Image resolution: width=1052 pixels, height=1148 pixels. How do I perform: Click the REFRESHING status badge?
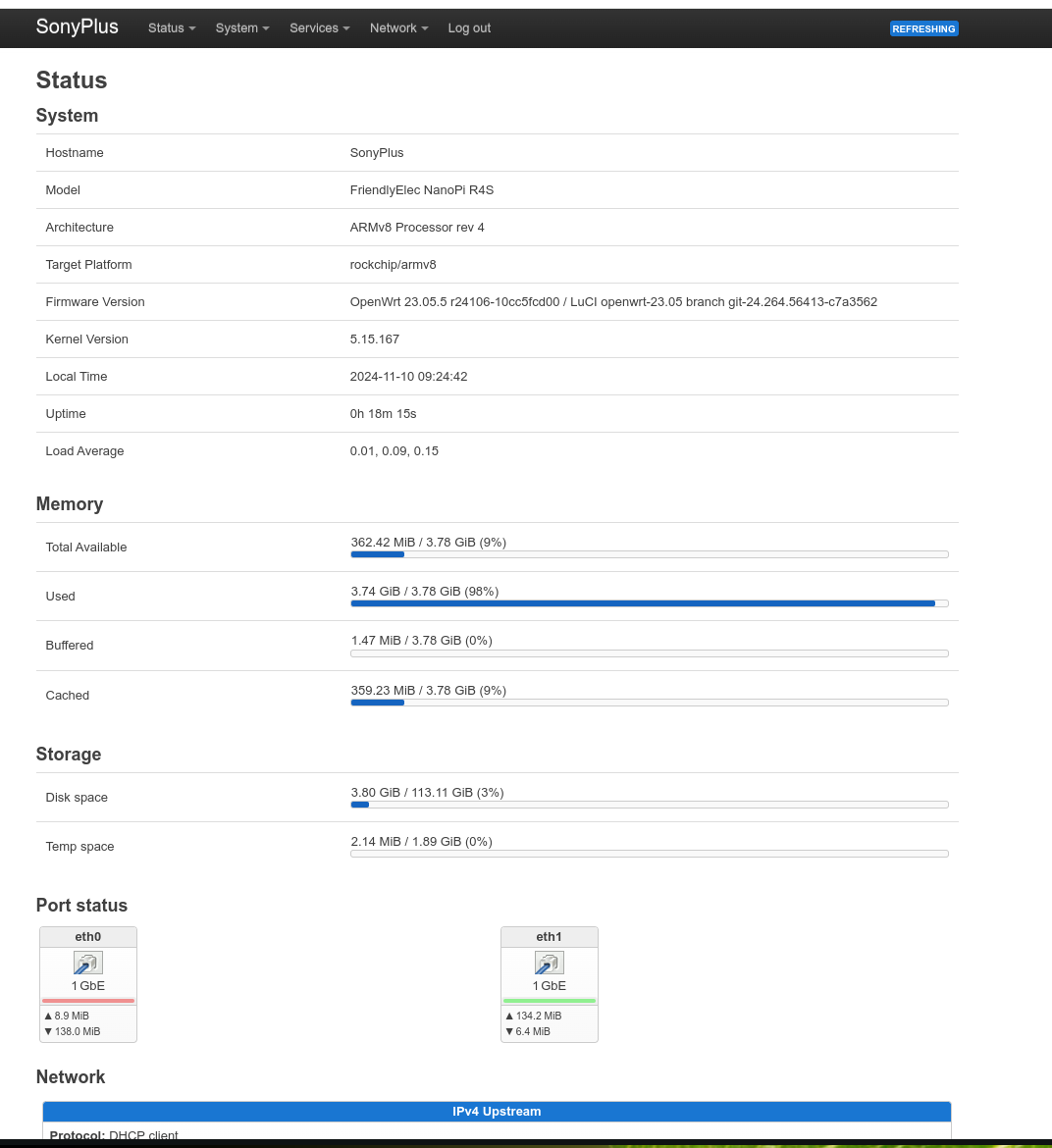(923, 28)
